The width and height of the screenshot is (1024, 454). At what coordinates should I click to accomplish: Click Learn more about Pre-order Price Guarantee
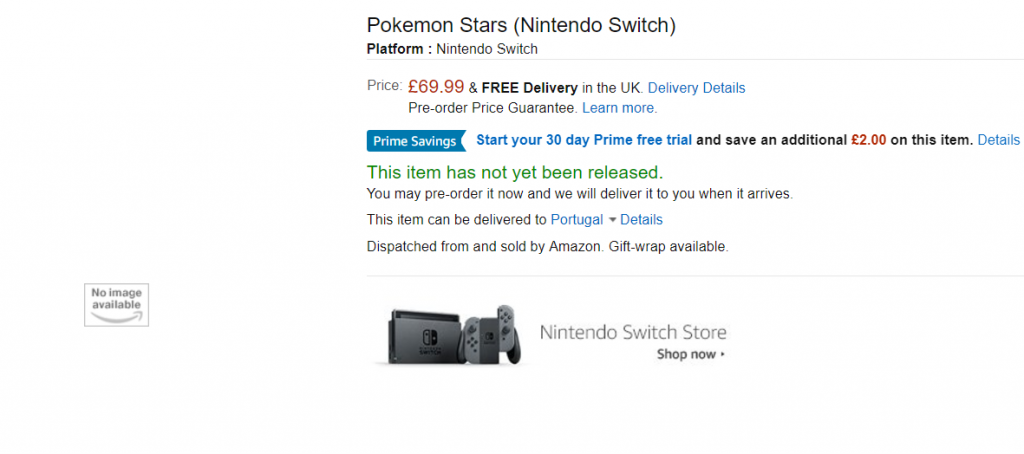click(619, 108)
